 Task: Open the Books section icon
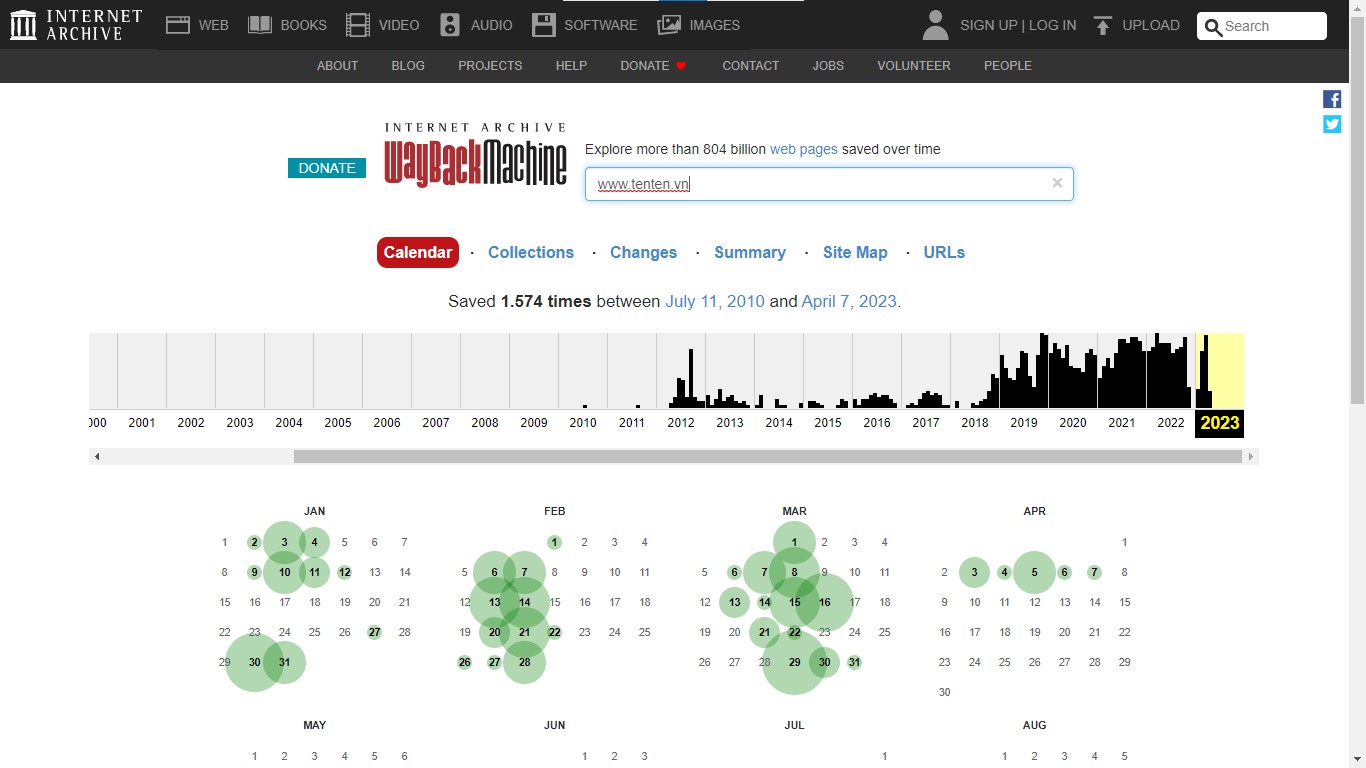click(x=260, y=25)
